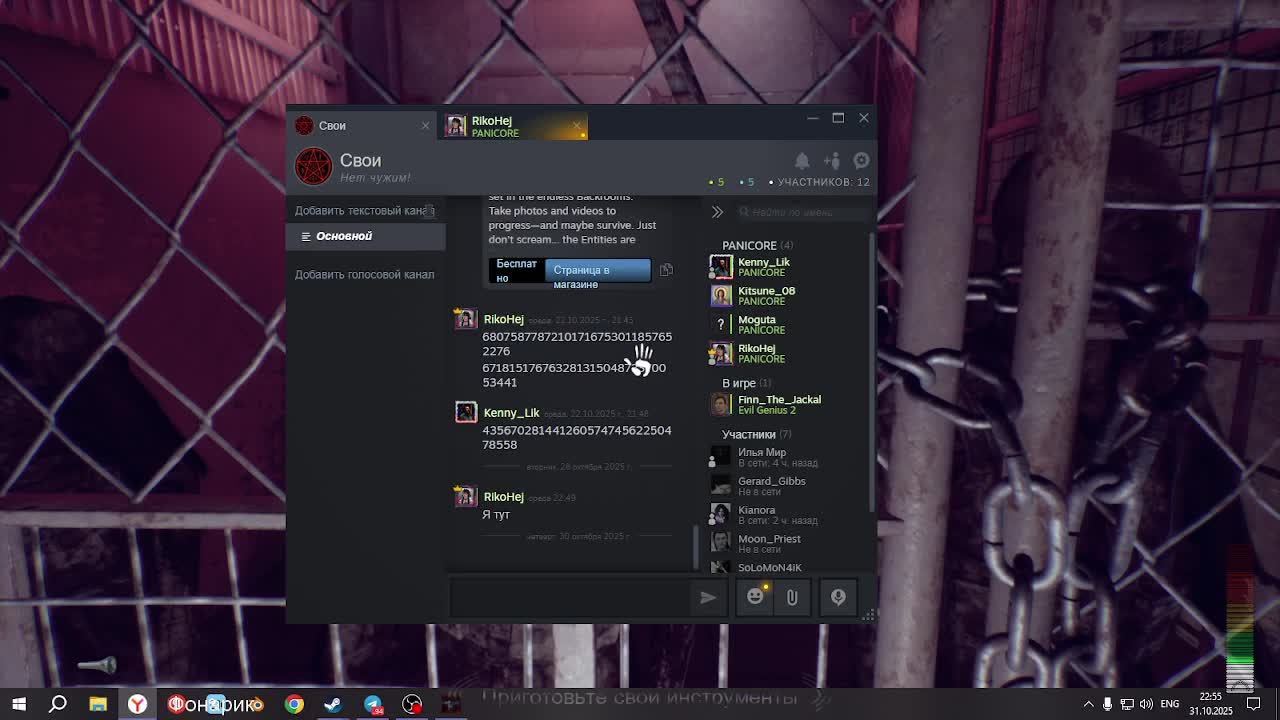
Task: Open notification bell settings for group
Action: (x=802, y=160)
